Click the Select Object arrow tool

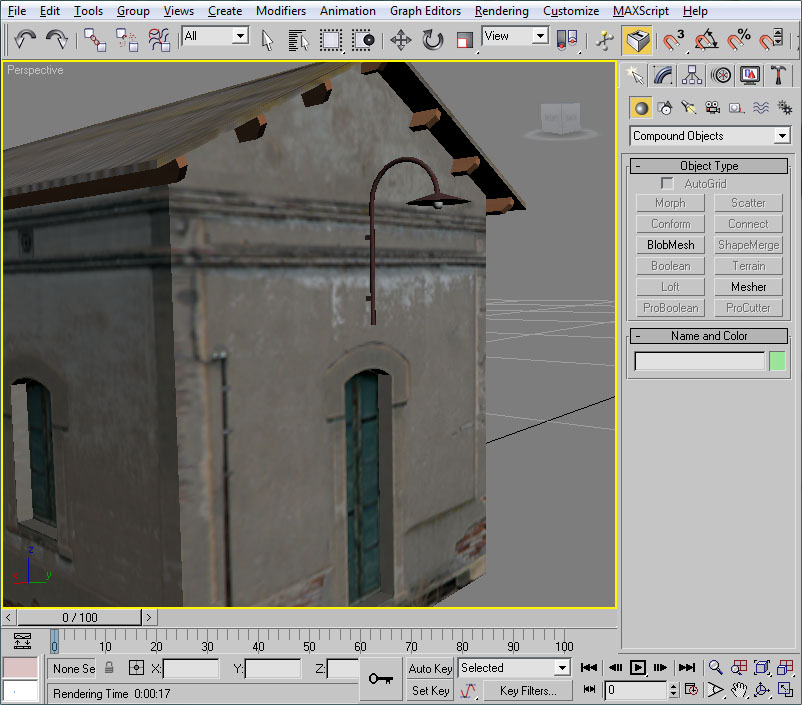(x=267, y=40)
